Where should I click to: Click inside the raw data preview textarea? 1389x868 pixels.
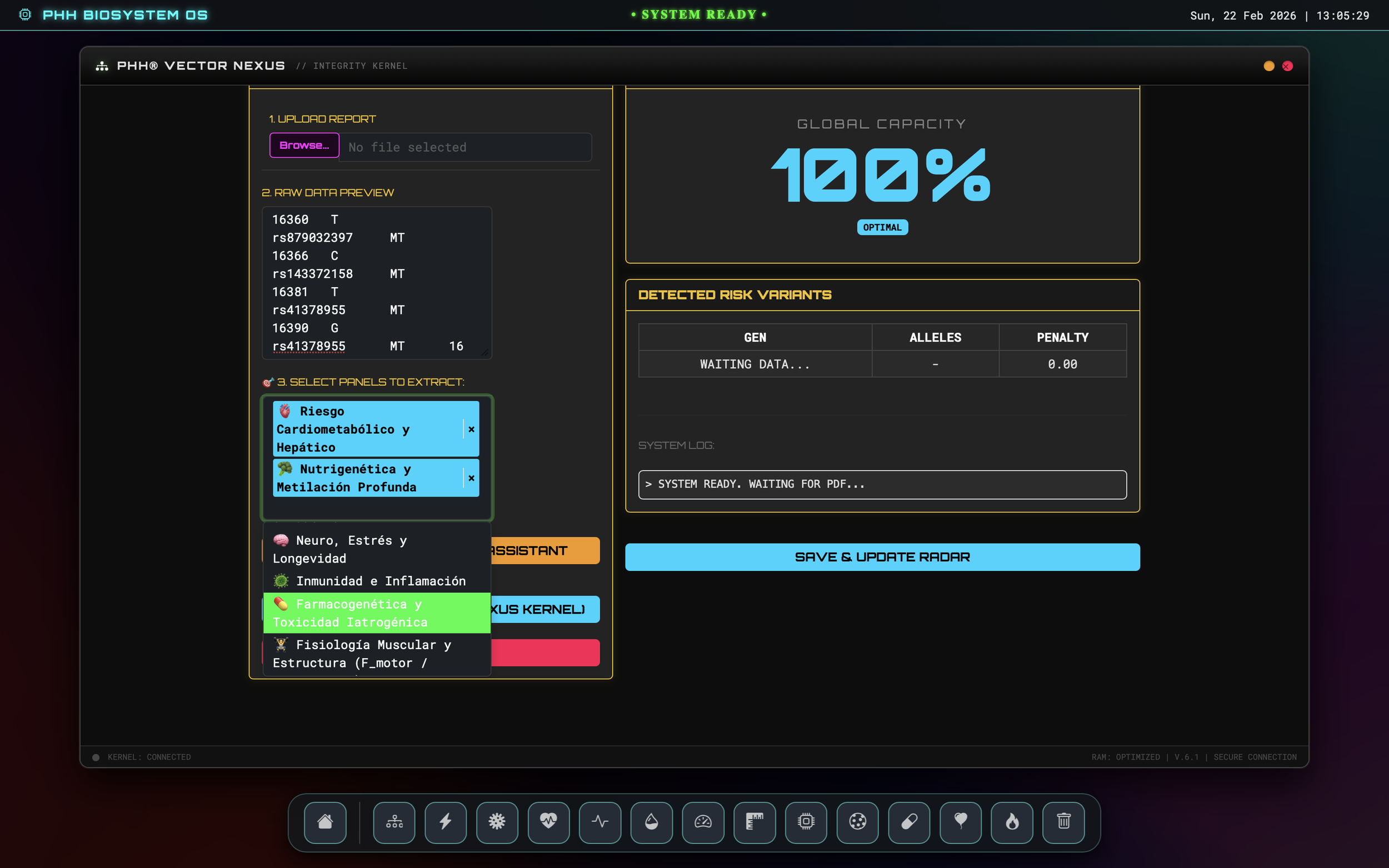pyautogui.click(x=377, y=283)
